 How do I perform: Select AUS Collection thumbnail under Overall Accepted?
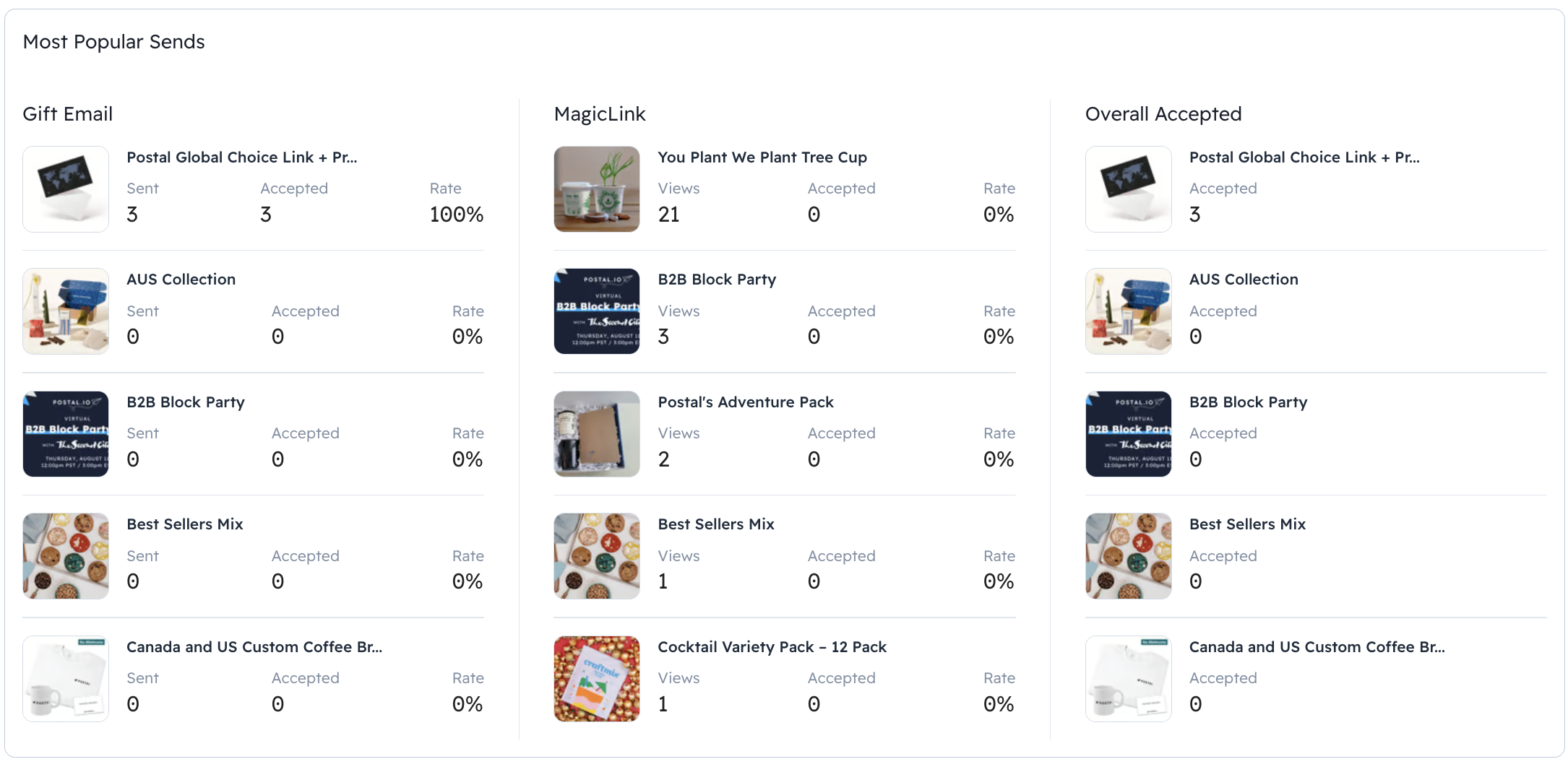tap(1129, 311)
